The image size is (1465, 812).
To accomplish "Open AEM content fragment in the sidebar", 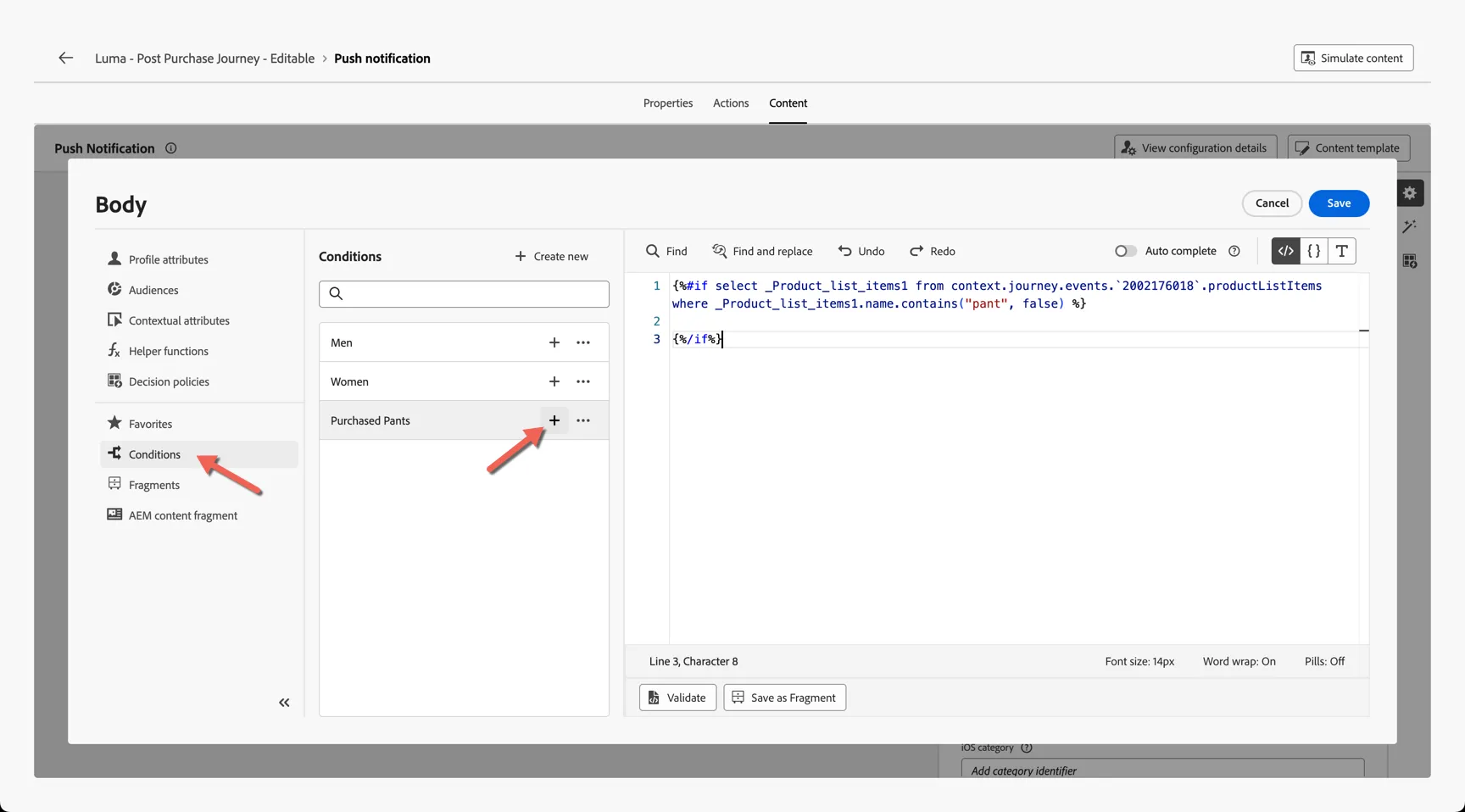I will point(198,515).
